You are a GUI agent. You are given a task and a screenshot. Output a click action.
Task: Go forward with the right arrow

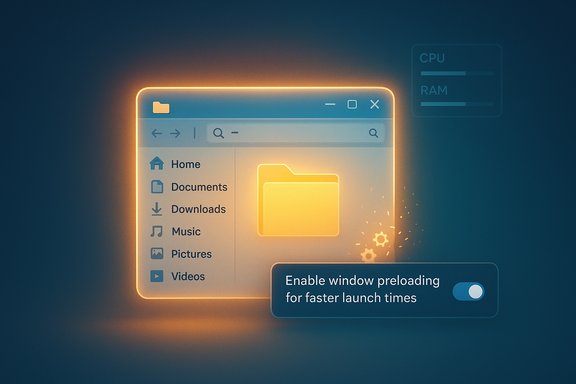175,133
